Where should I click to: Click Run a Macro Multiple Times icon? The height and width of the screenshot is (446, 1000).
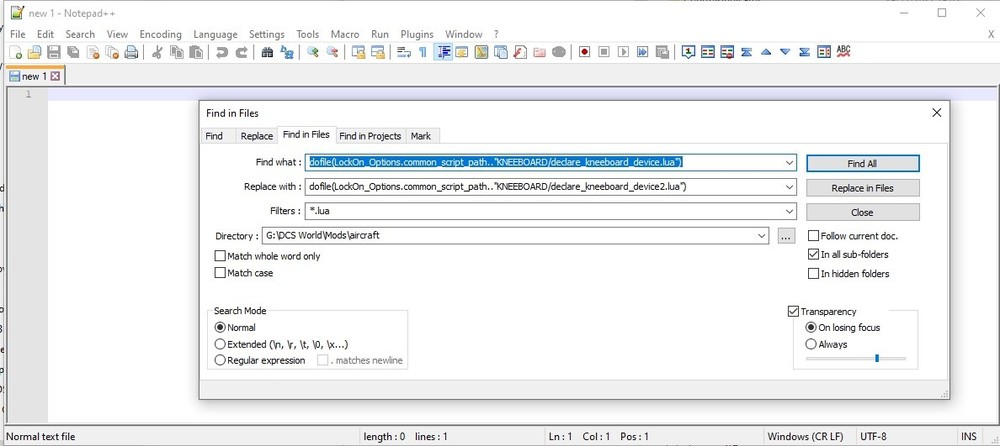(x=643, y=52)
